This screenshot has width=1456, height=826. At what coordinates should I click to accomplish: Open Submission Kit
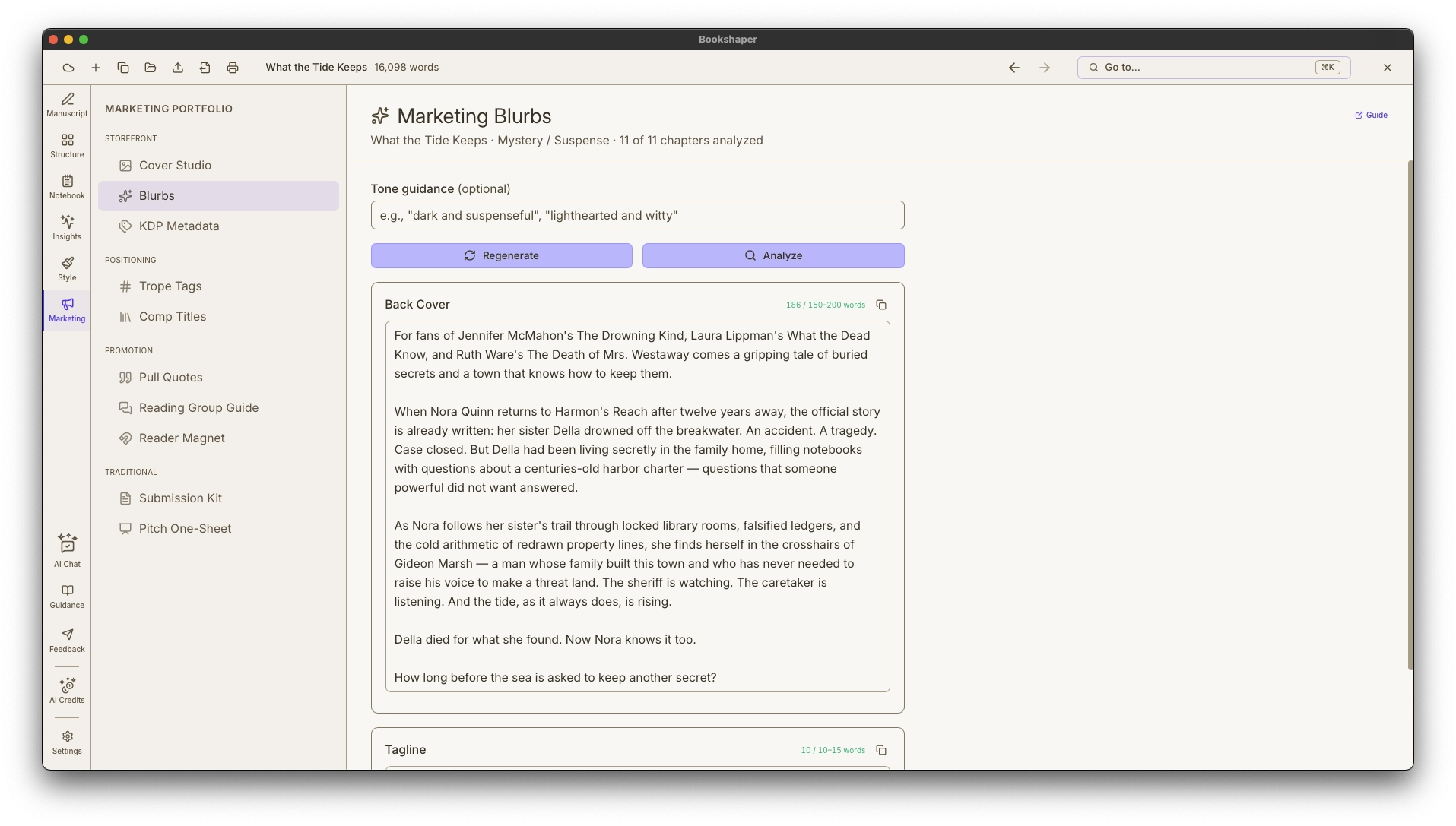218,498
